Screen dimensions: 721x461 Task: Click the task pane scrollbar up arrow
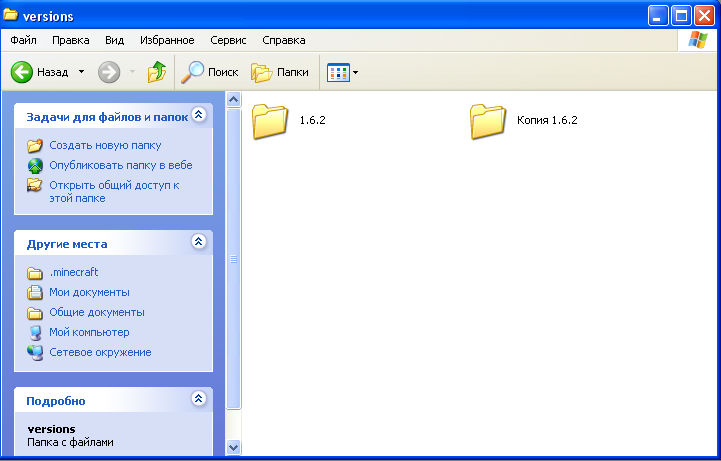click(234, 99)
